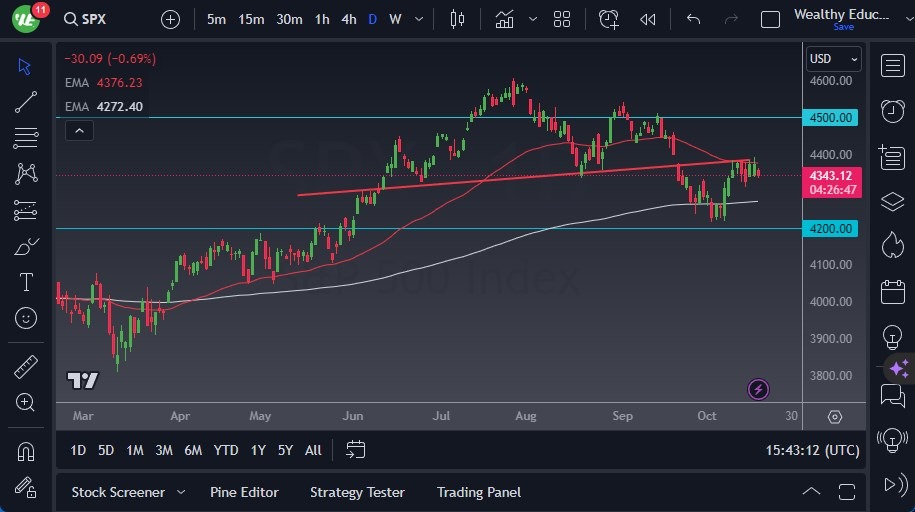915x512 pixels.
Task: Toggle the fullscreen square box in toolbar
Action: (x=770, y=19)
